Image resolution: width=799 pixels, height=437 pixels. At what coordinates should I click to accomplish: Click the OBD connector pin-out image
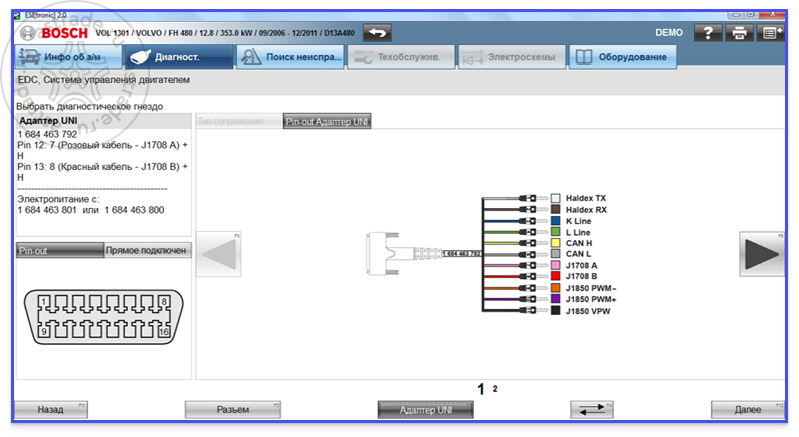pos(103,317)
